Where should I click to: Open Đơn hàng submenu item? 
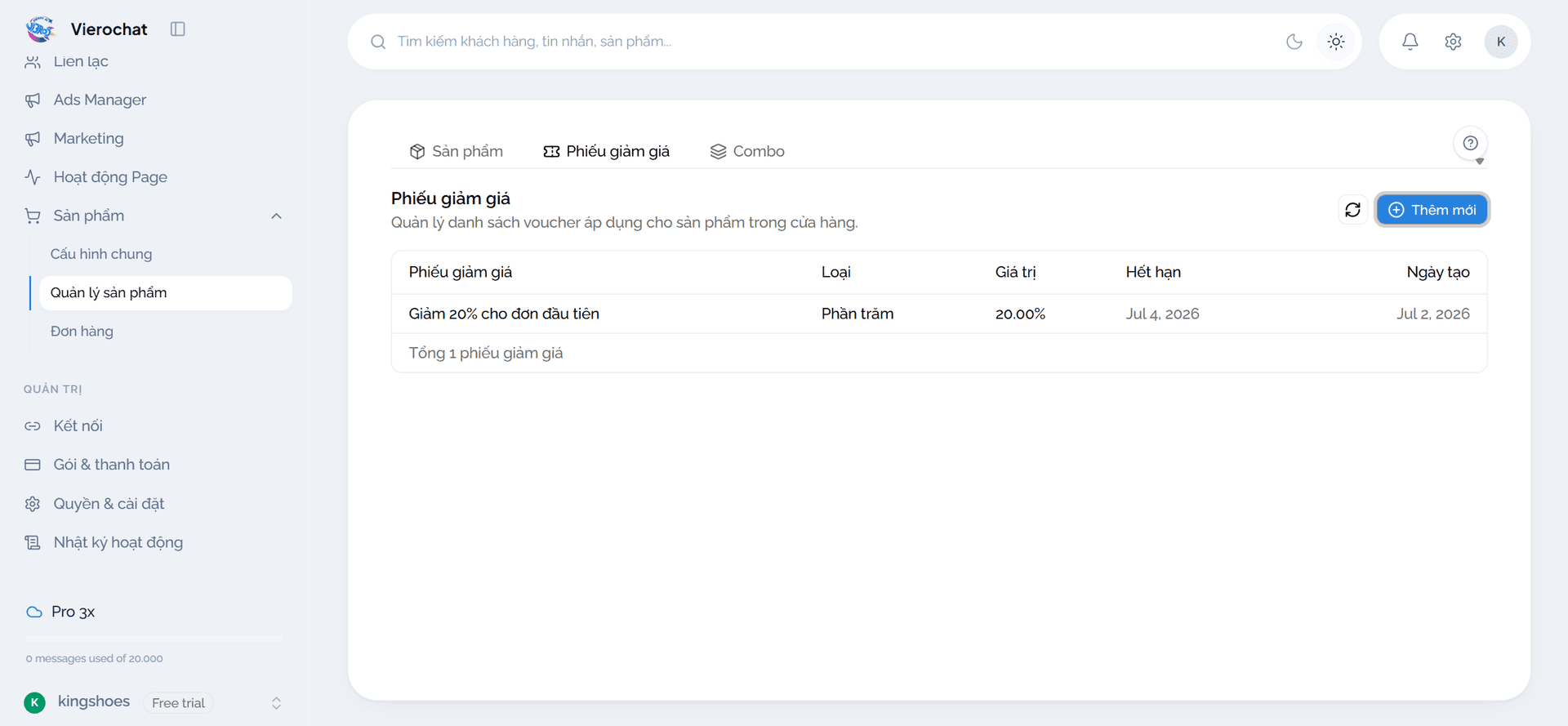(82, 332)
